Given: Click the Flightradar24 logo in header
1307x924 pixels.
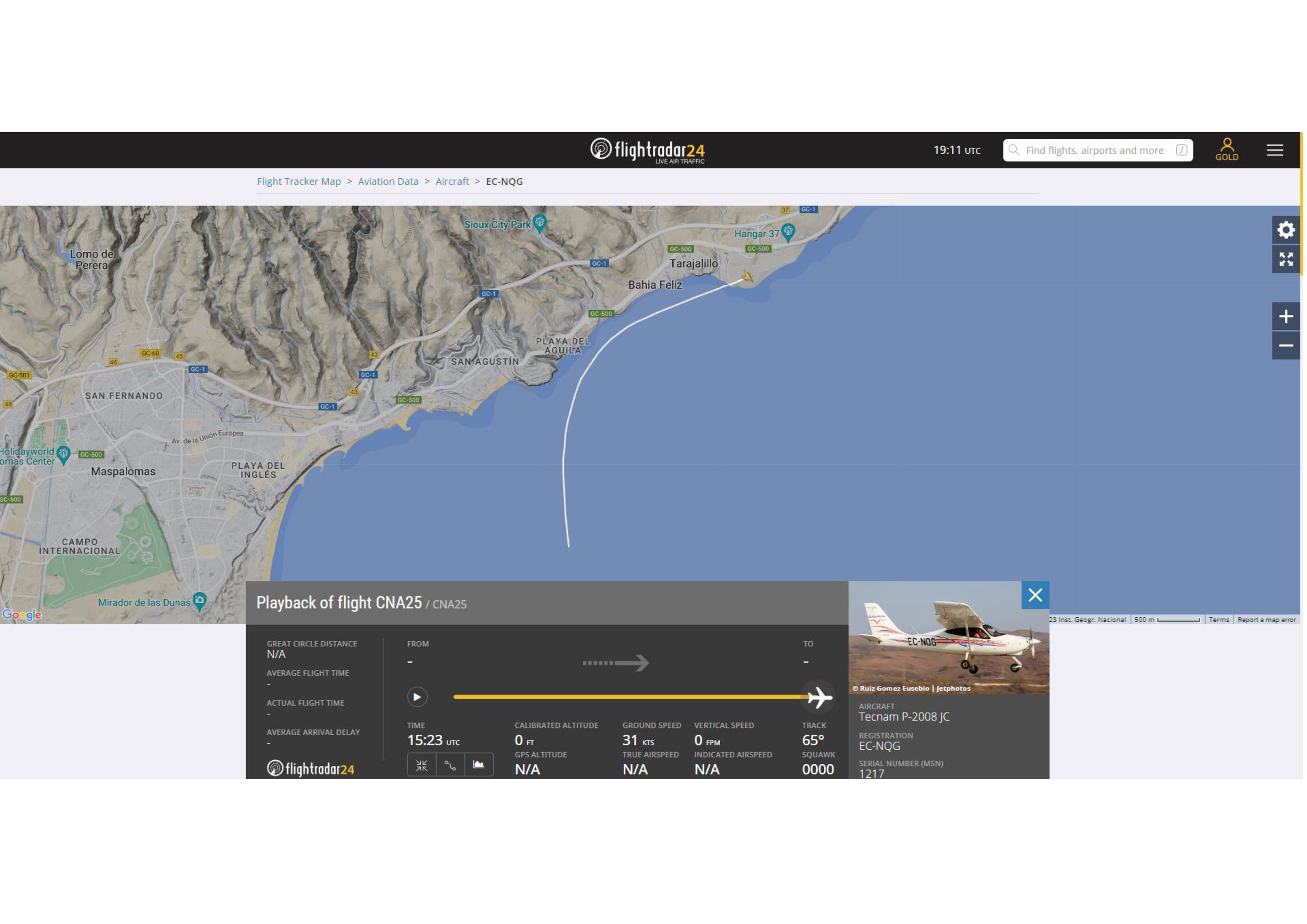Looking at the screenshot, I should [x=648, y=151].
